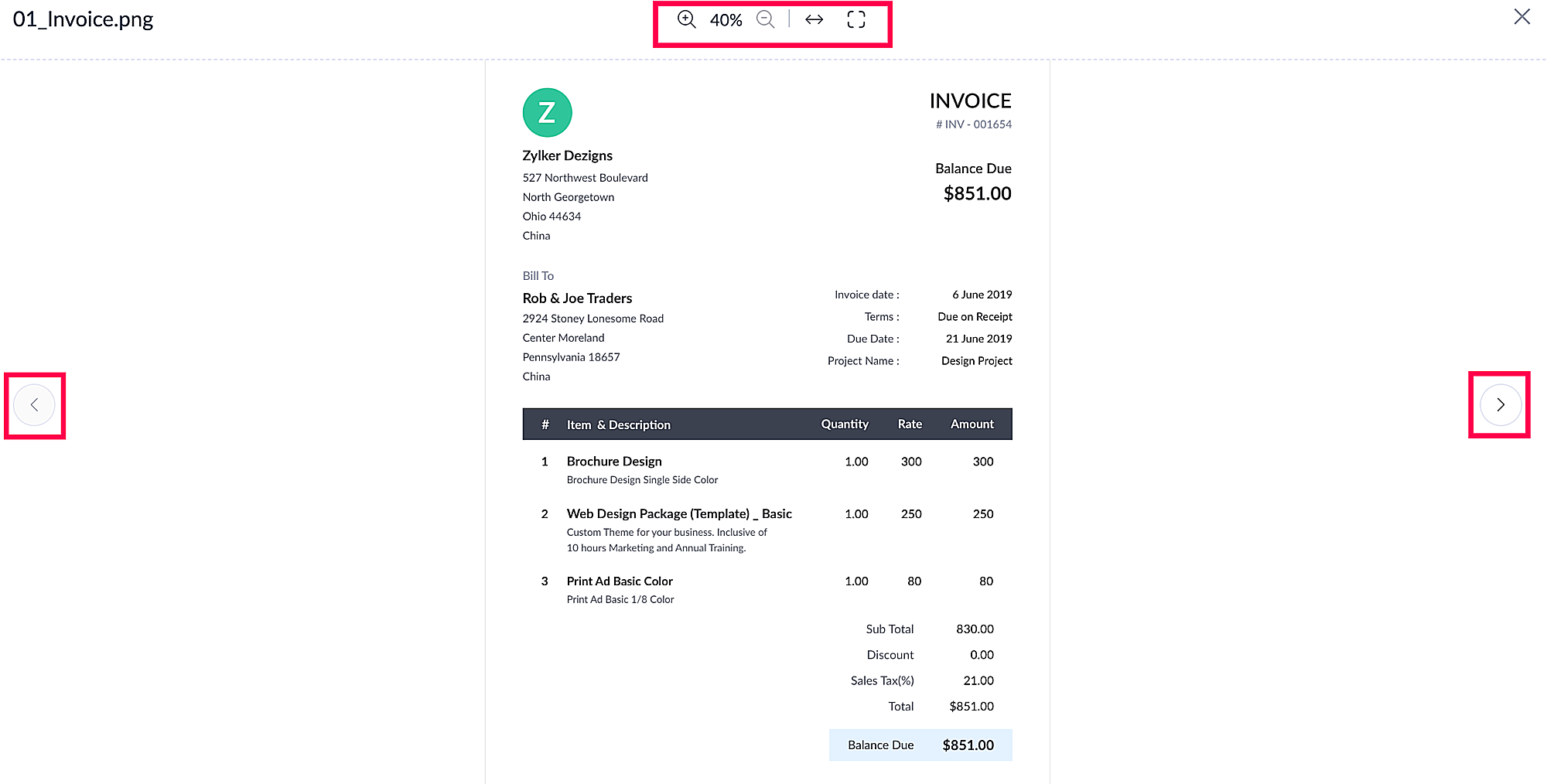The width and height of the screenshot is (1547, 784).
Task: Close the image preview
Action: [x=1521, y=17]
